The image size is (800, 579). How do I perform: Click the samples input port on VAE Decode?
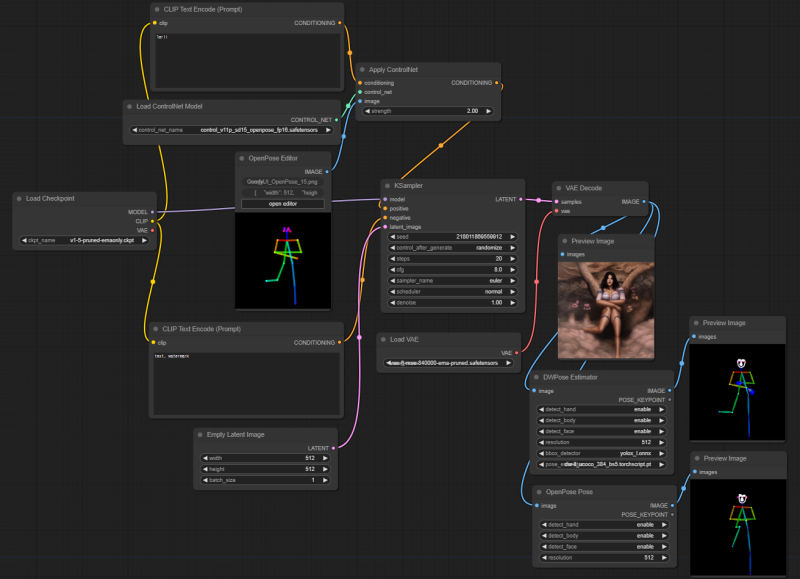[x=556, y=202]
